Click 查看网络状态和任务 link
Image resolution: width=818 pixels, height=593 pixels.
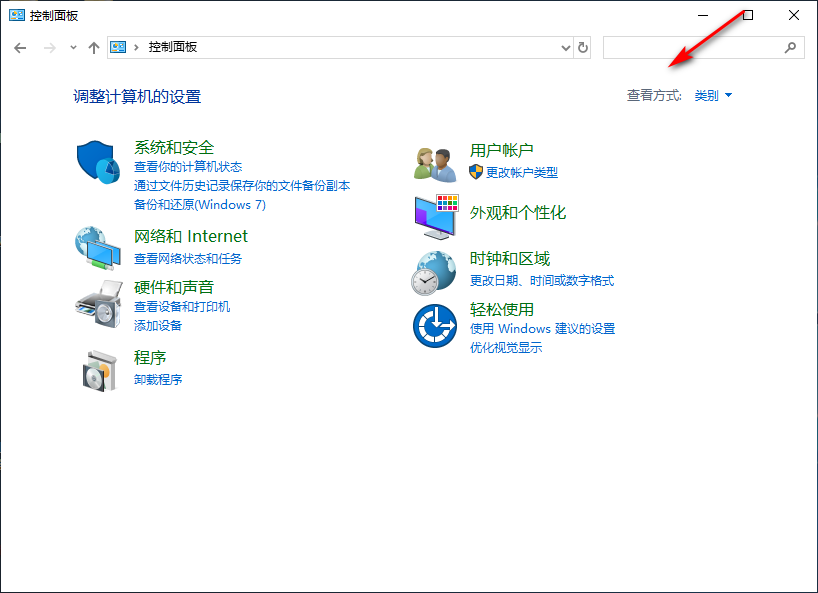(188, 258)
